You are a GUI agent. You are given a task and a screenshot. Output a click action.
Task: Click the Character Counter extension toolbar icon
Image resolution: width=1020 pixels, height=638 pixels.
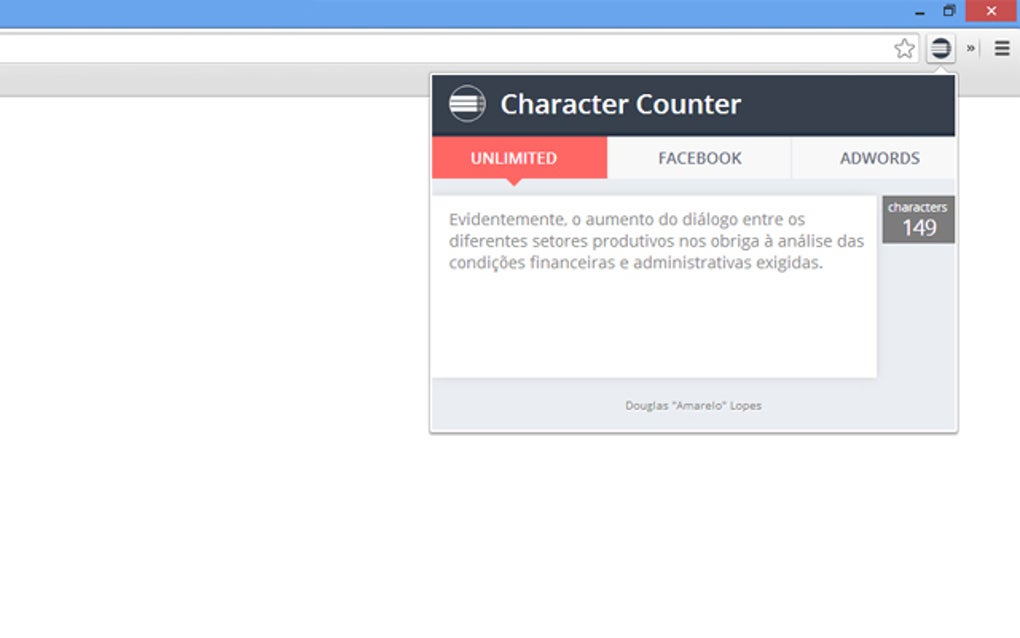(940, 47)
